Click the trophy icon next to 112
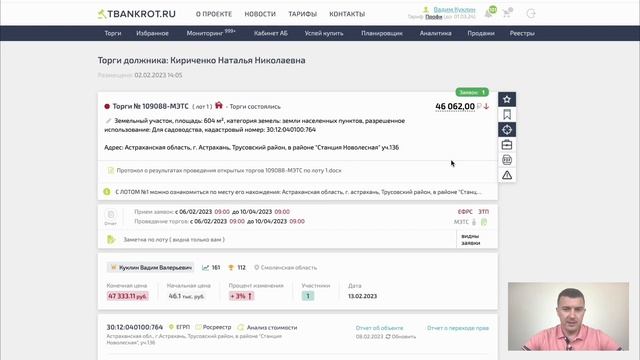Screen dimensions: 640x360 point(231,268)
